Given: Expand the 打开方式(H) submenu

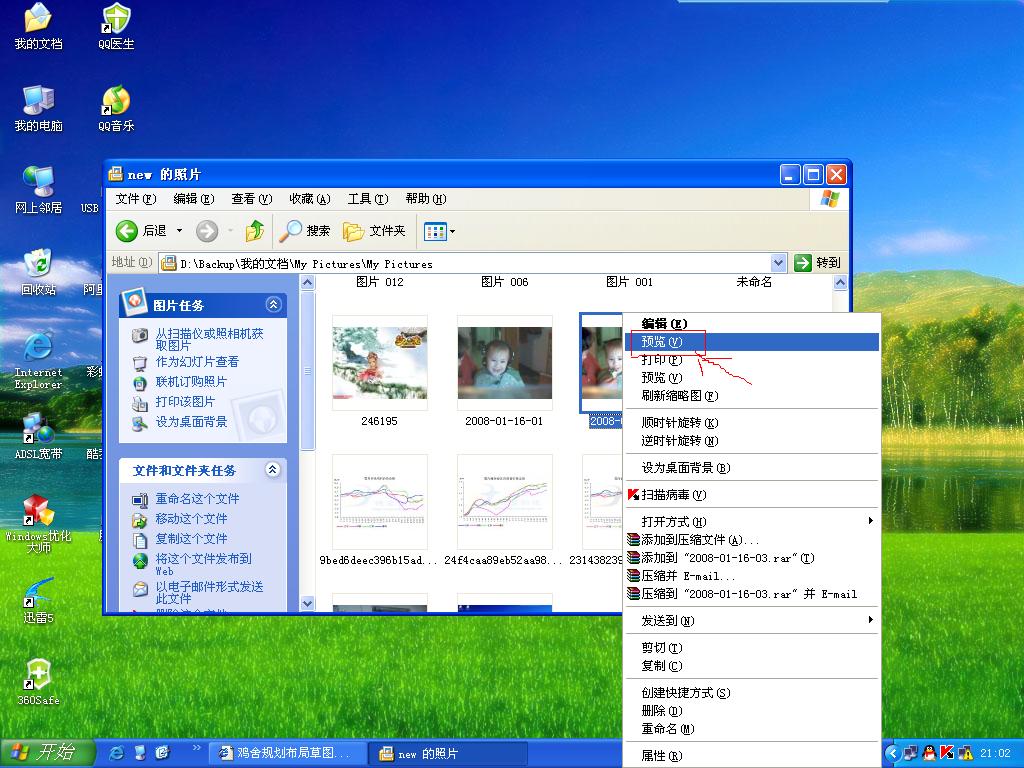Looking at the screenshot, I should [x=752, y=521].
